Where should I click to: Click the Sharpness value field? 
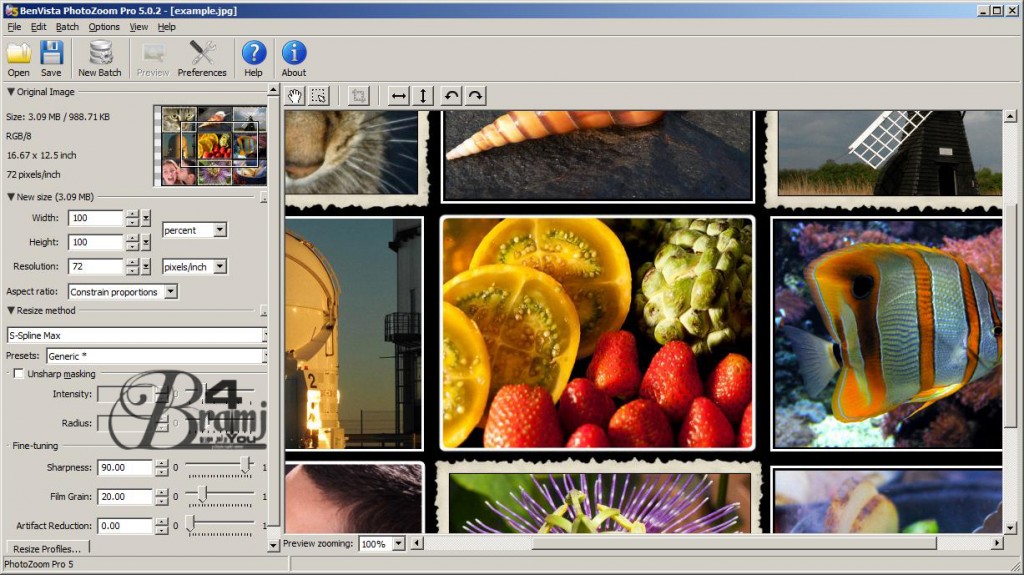pos(124,468)
